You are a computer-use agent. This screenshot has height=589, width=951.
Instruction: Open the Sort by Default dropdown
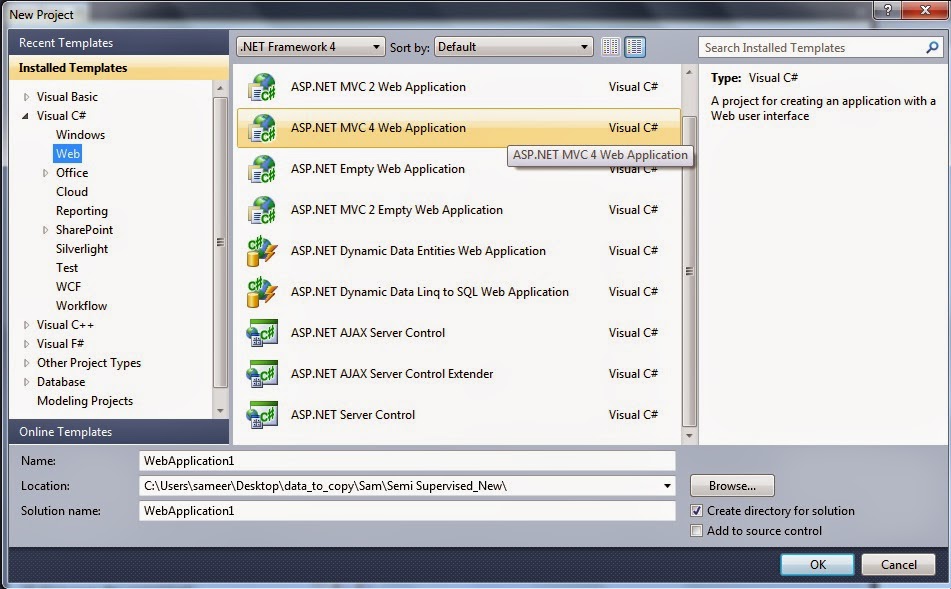513,47
